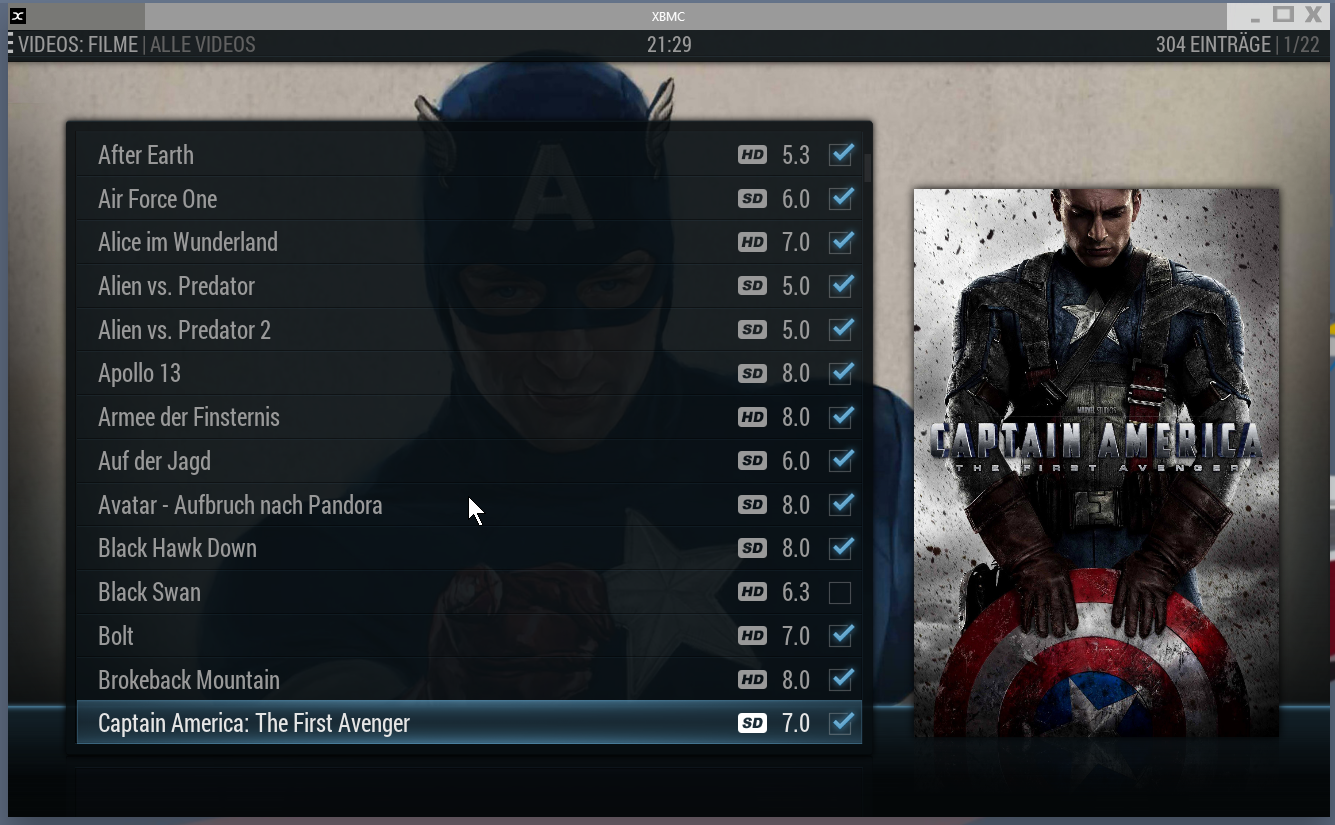Viewport: 1335px width, 825px height.
Task: Select Alice im Wunderland in the list
Action: (469, 242)
